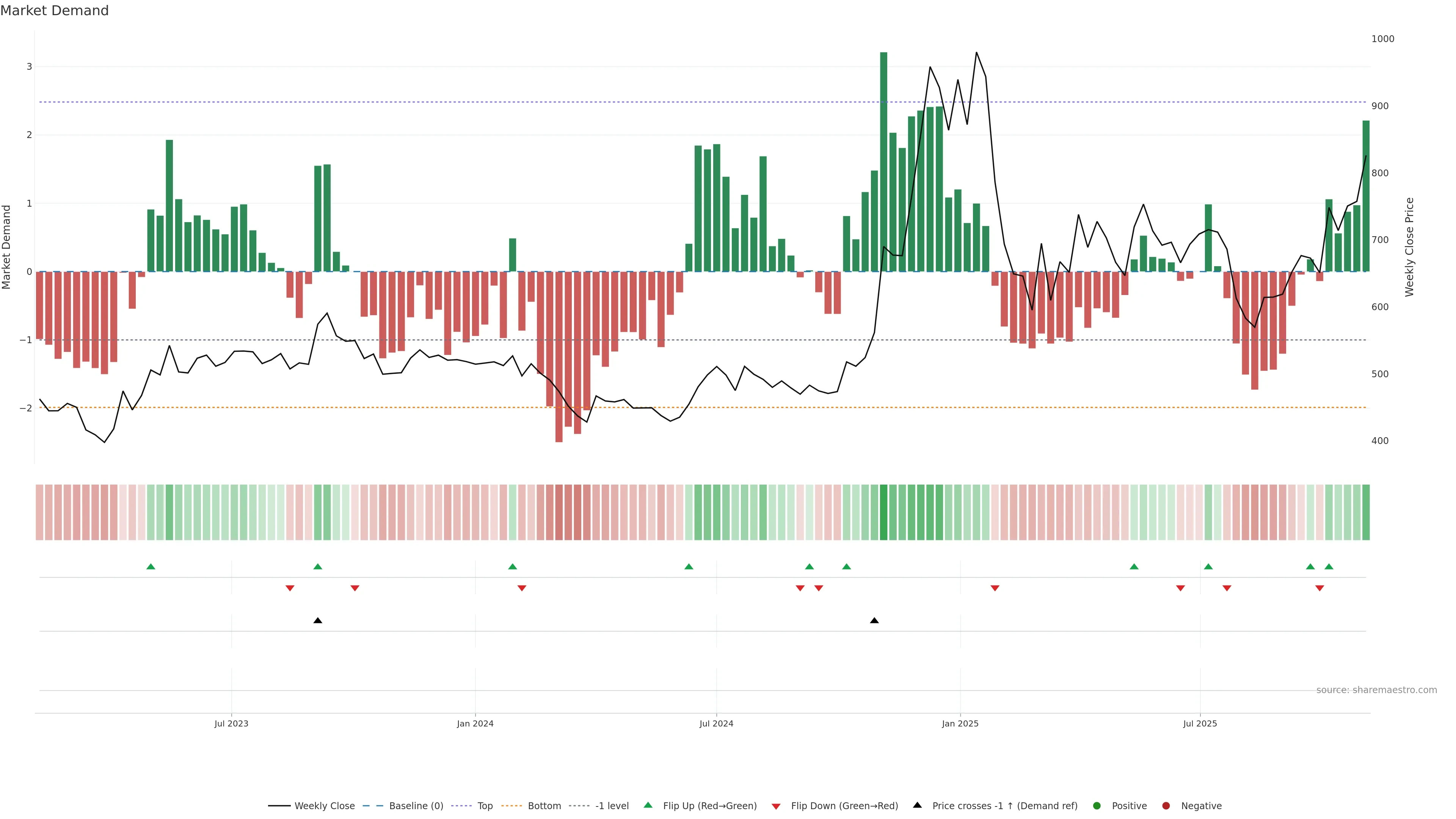
Task: Toggle Weekly Close legend entry
Action: [325, 806]
